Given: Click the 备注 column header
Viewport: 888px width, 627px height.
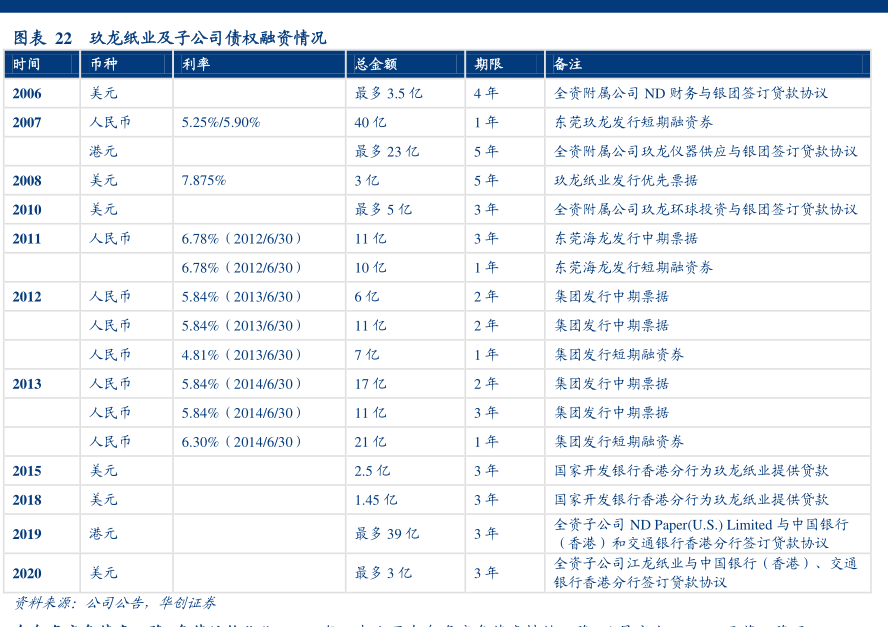Looking at the screenshot, I should [568, 64].
